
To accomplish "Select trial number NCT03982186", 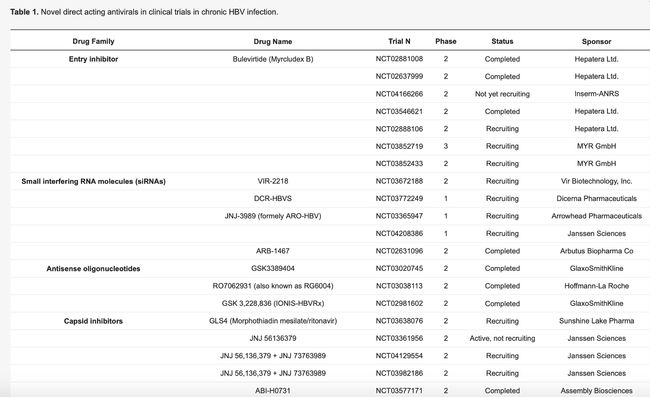I will (399, 373).
